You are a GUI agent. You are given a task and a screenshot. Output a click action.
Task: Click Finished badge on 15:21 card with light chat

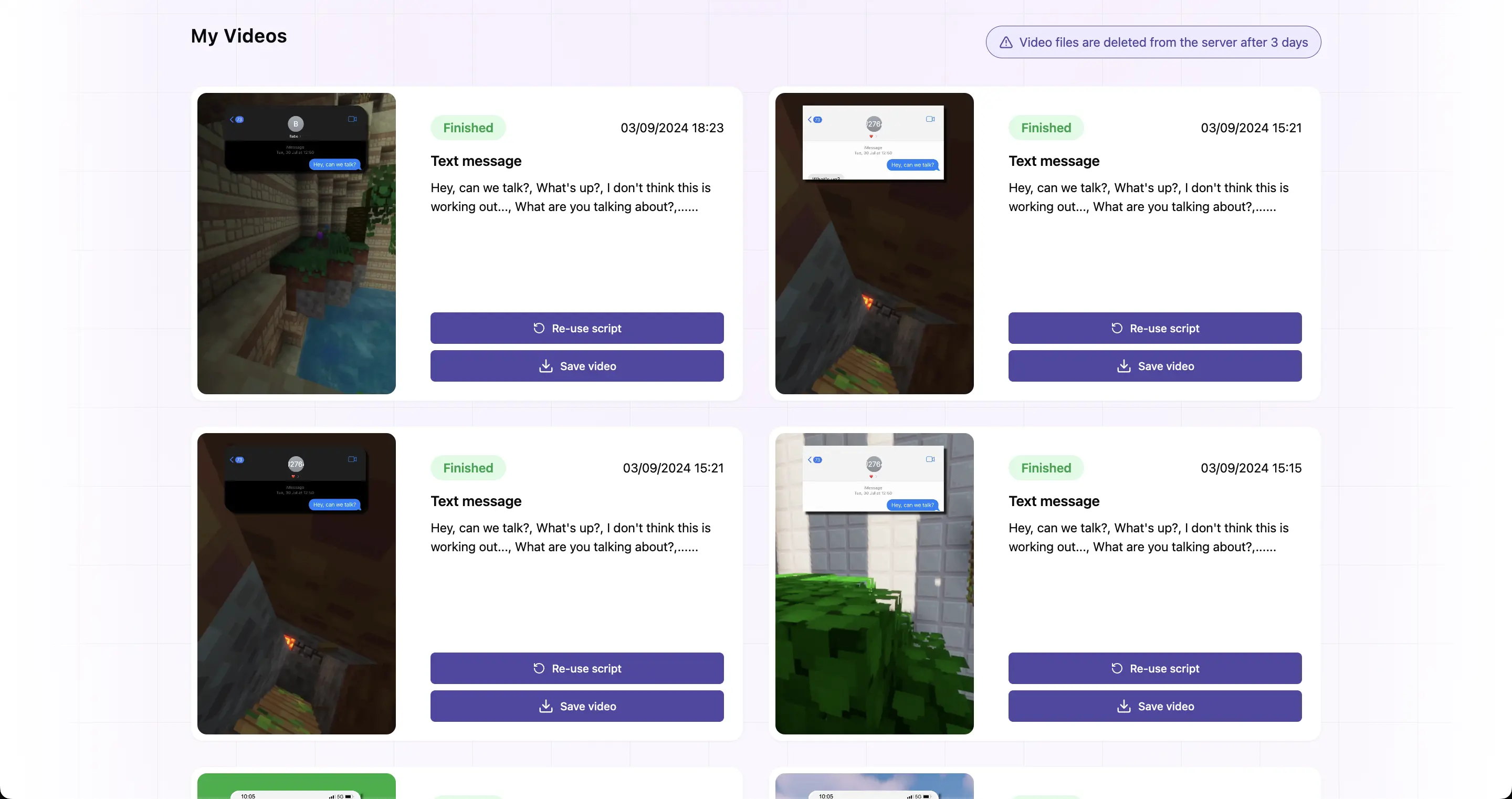(1046, 128)
